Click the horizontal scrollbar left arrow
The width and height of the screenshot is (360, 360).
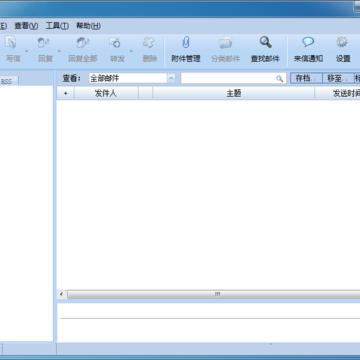point(62,294)
